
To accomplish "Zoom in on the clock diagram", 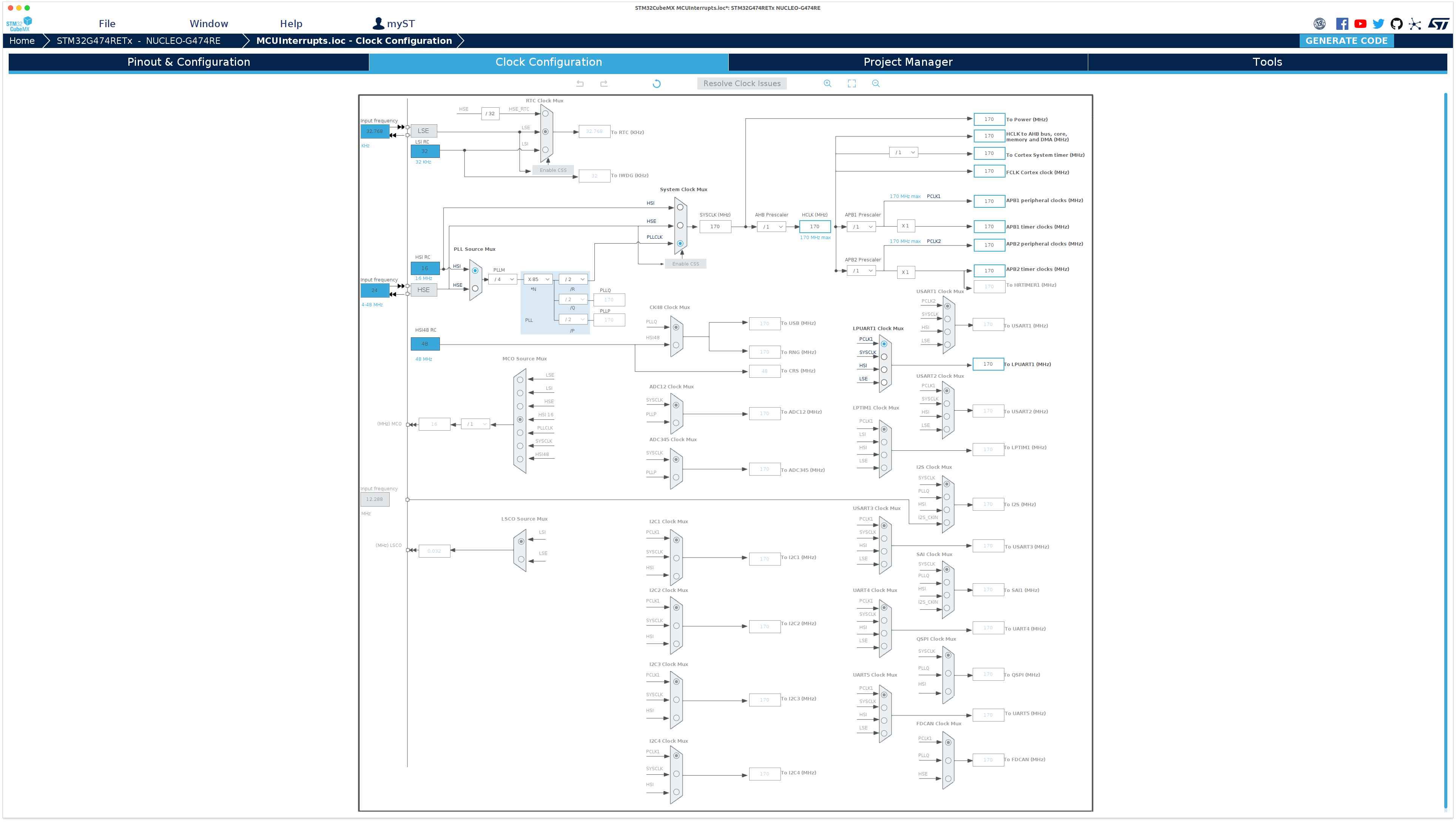I will (x=827, y=83).
